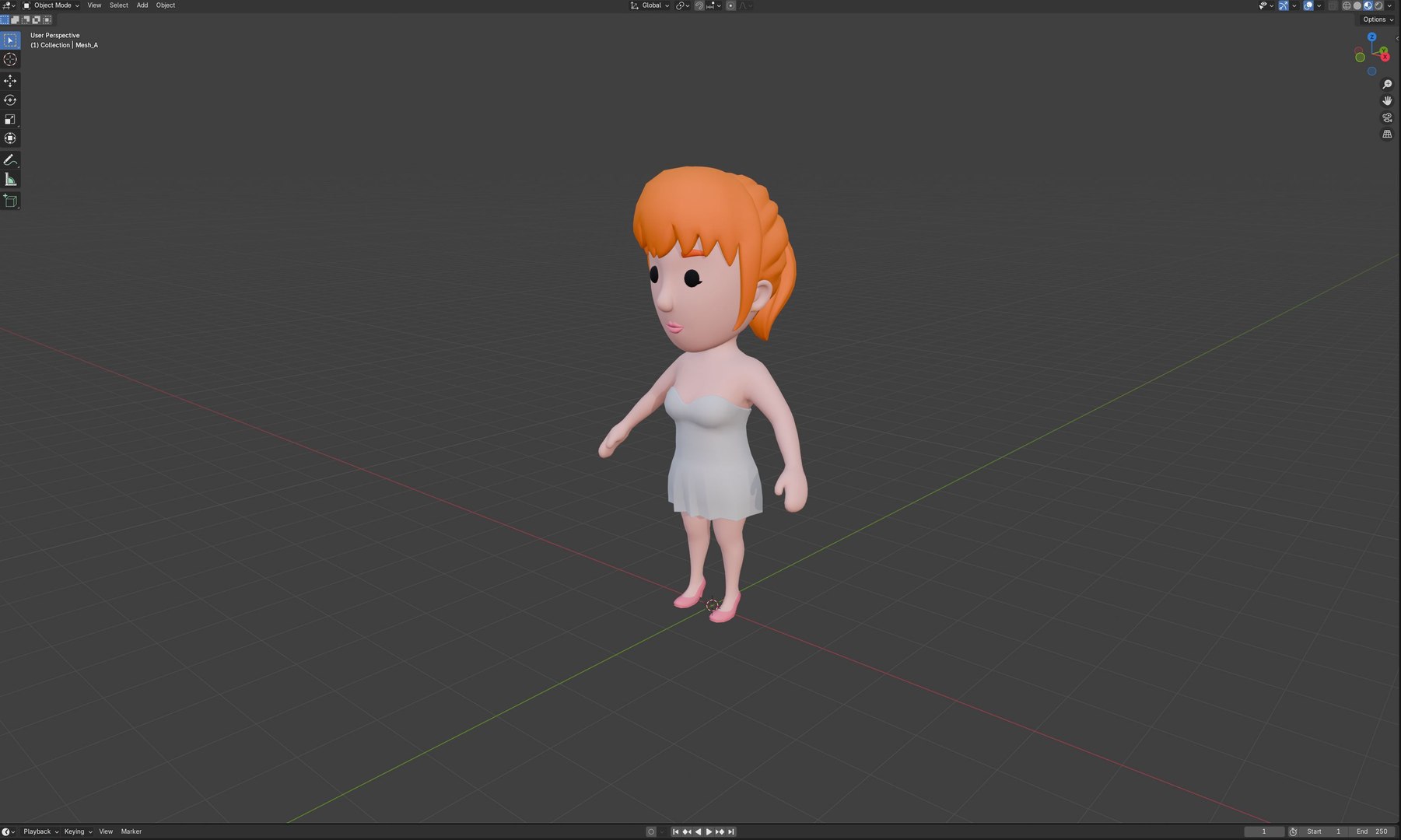Switch to wireframe shading
The image size is (1401, 840).
(x=1347, y=5)
